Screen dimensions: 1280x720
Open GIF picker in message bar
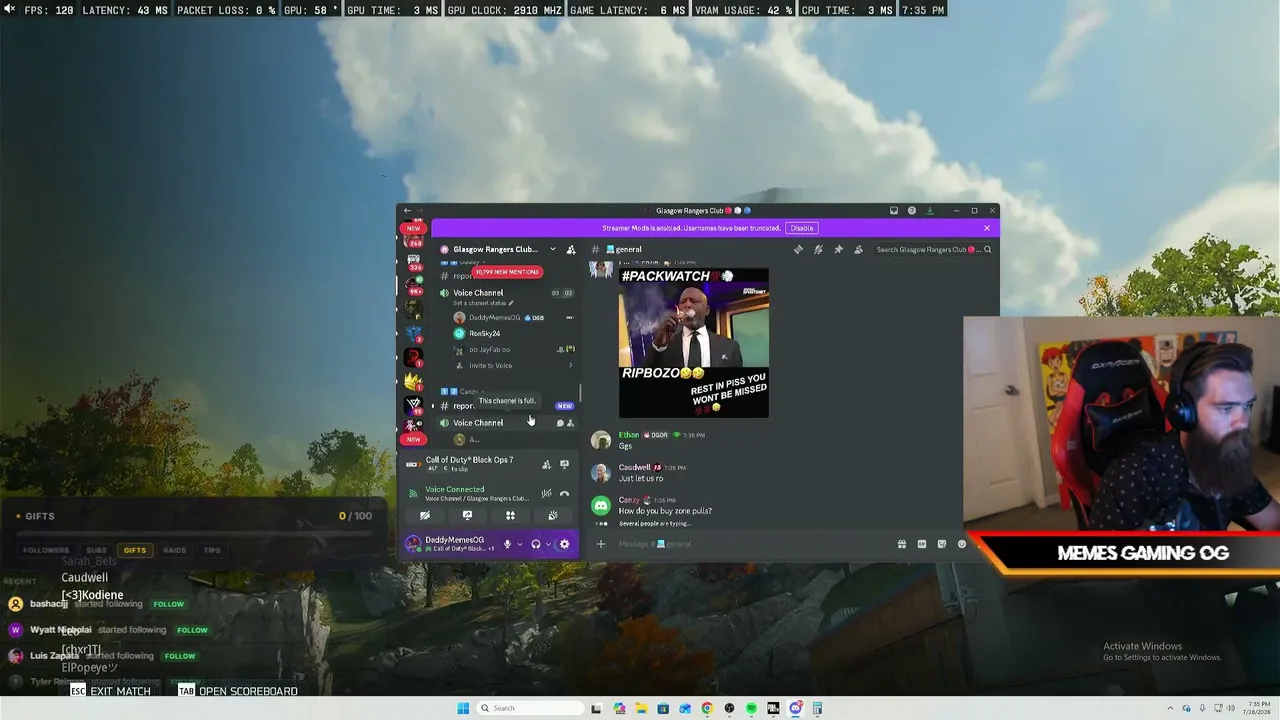(x=921, y=544)
